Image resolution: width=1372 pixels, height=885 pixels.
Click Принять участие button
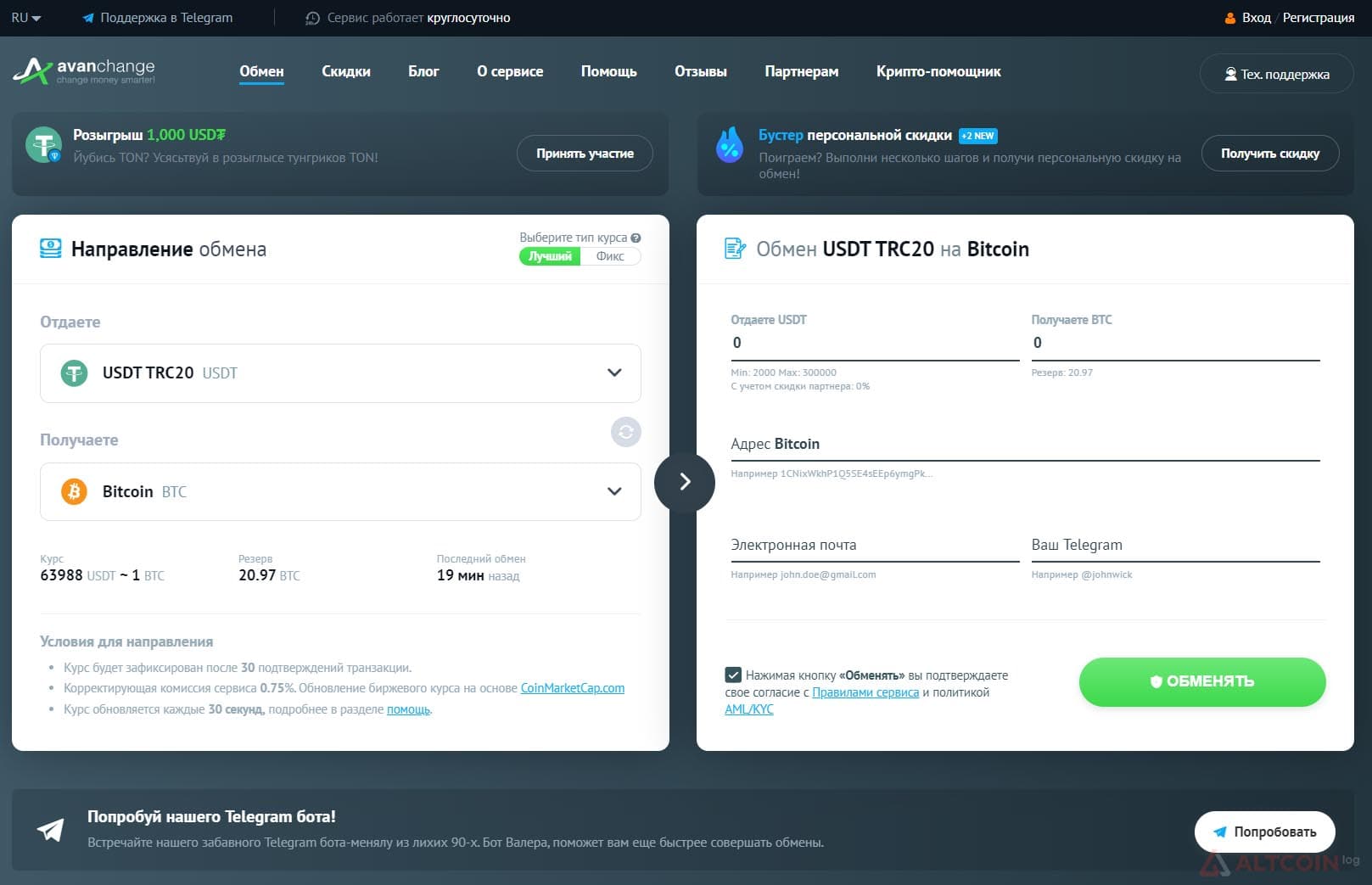[x=585, y=154]
